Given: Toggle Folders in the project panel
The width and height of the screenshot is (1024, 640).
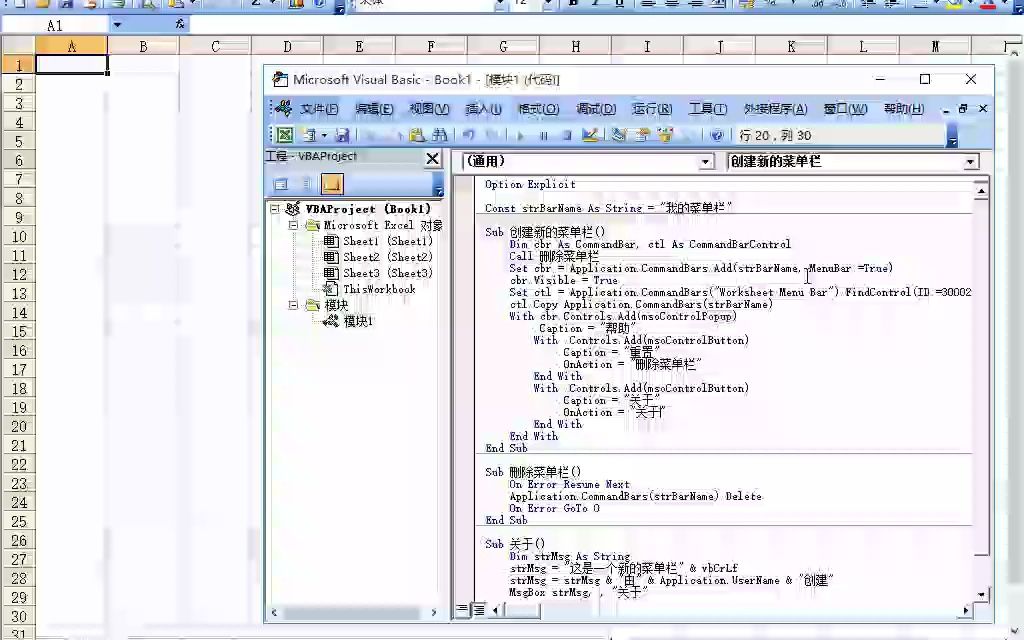Looking at the screenshot, I should click(x=332, y=184).
